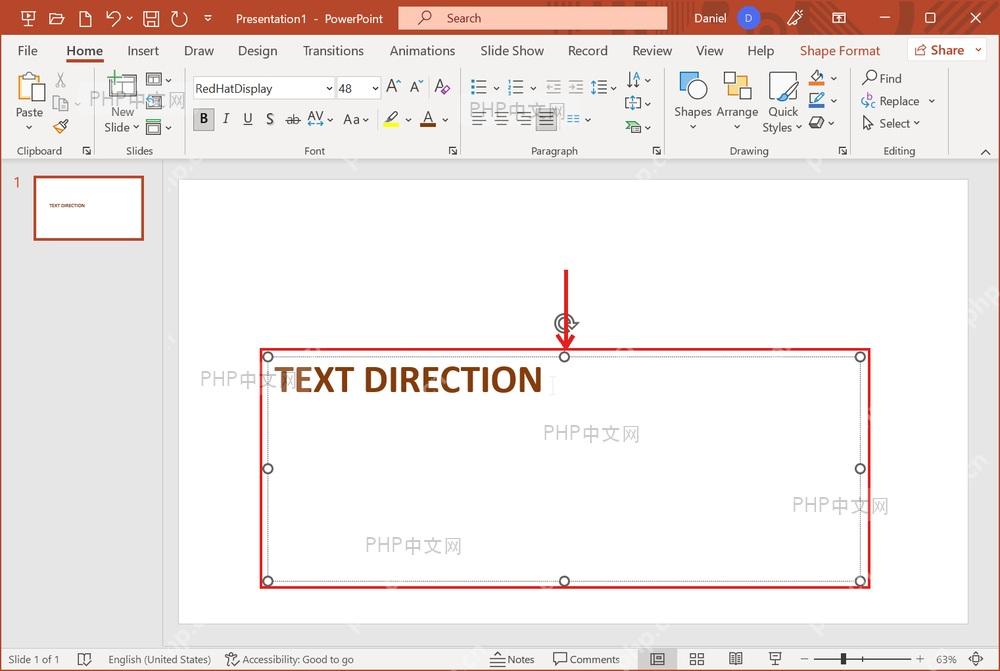Viewport: 1000px width, 671px height.
Task: Adjust the zoom slider handle
Action: point(843,659)
